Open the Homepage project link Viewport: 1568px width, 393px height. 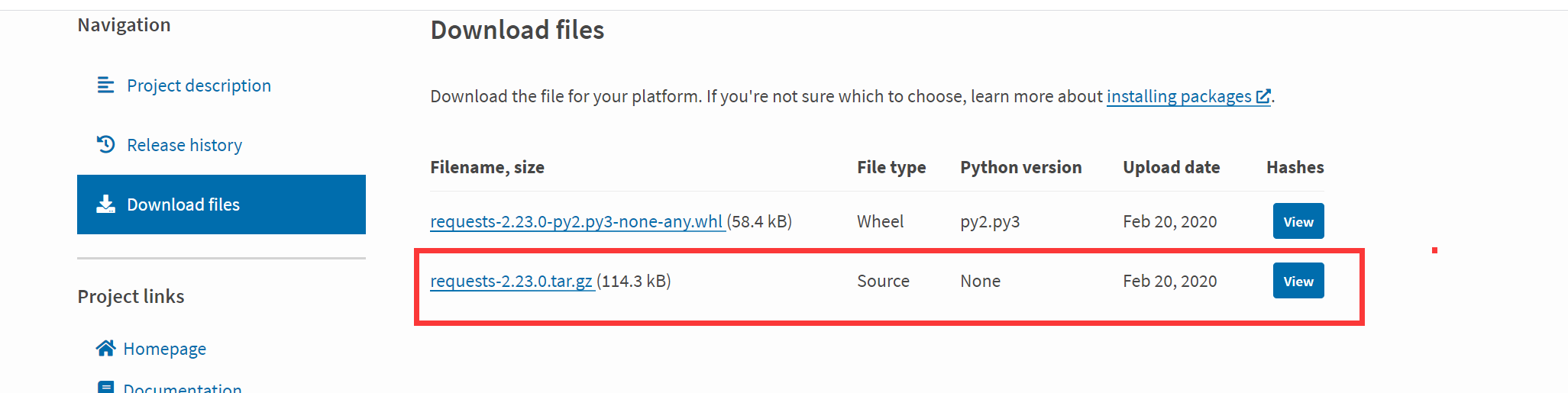(x=164, y=349)
